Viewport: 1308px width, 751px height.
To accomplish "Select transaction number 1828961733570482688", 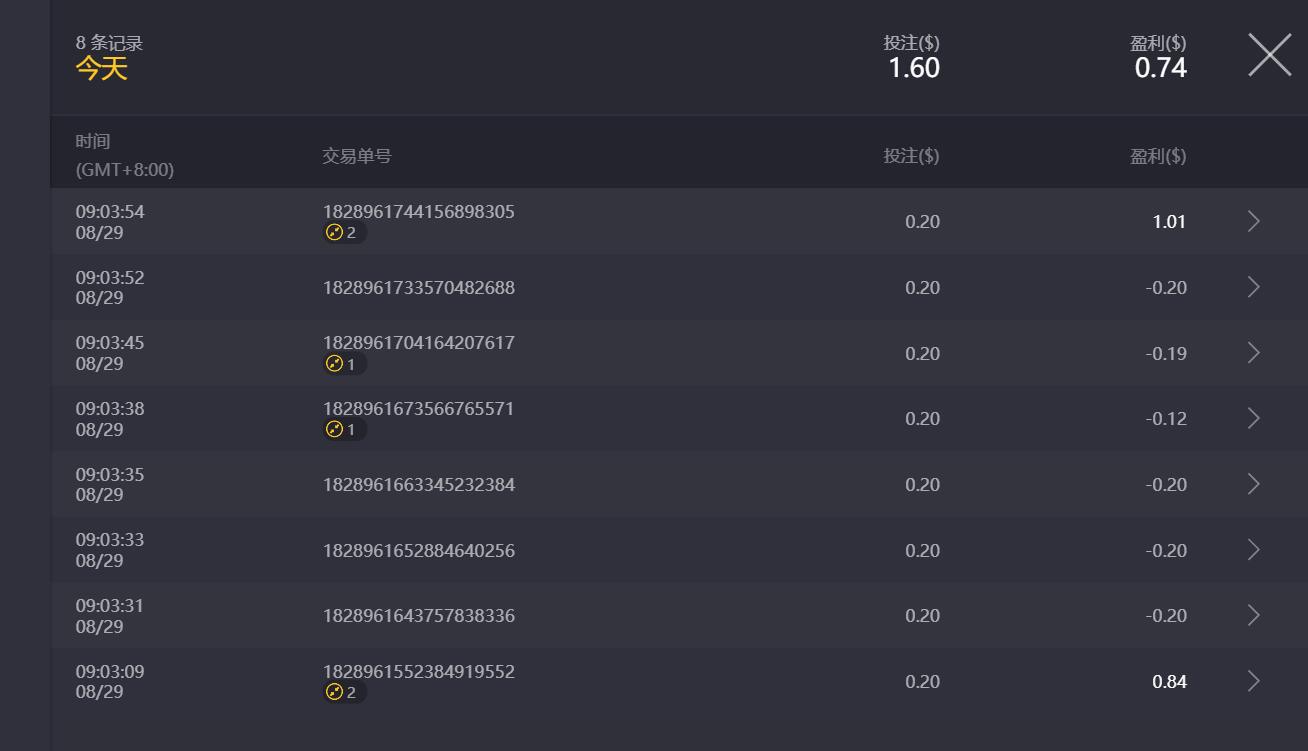I will [418, 288].
